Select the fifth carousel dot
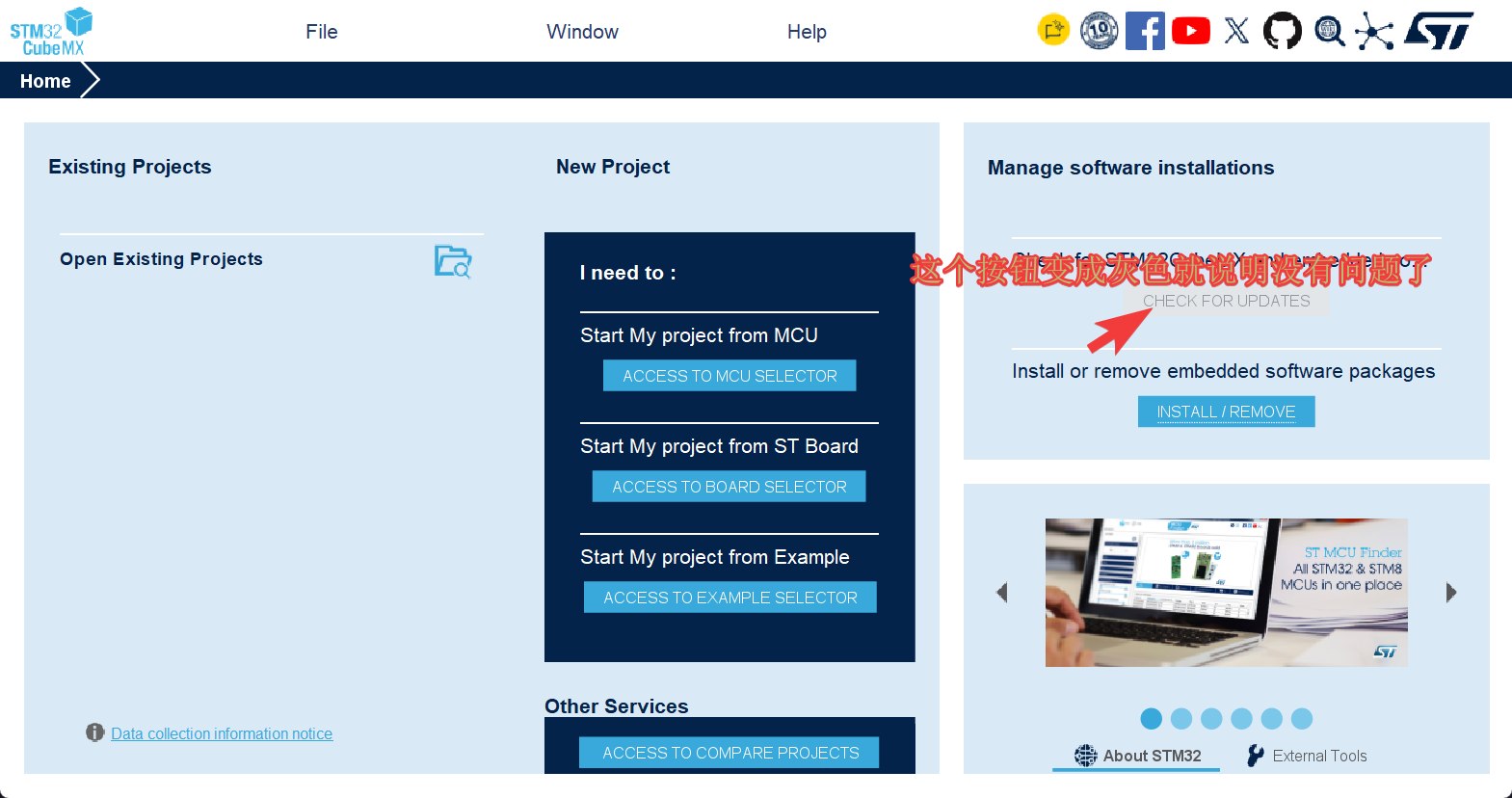The width and height of the screenshot is (1512, 798). (1272, 719)
